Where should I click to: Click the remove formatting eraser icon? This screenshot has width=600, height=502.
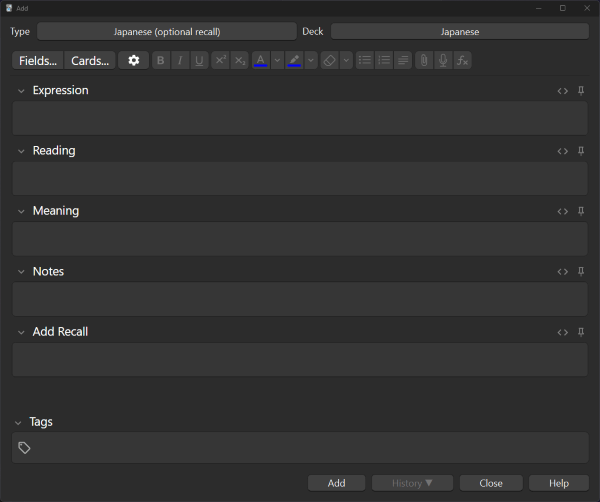coord(329,60)
